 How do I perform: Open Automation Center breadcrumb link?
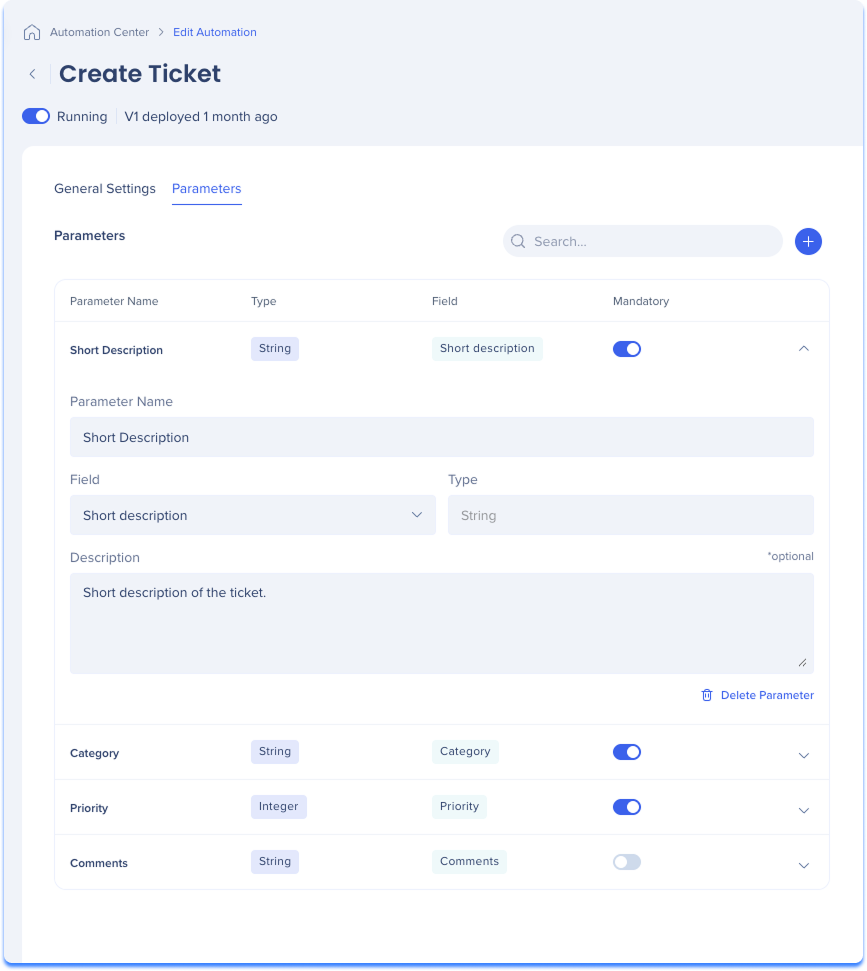click(99, 32)
